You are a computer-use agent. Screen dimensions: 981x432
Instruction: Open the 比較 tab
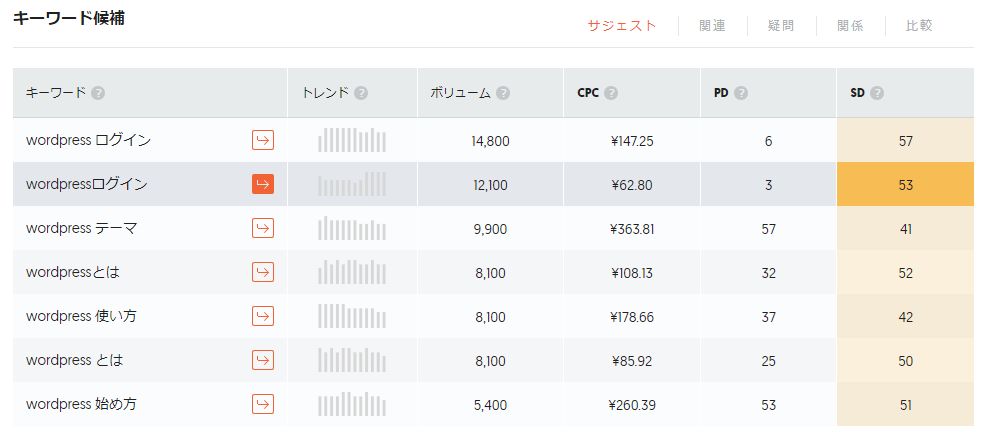click(919, 26)
